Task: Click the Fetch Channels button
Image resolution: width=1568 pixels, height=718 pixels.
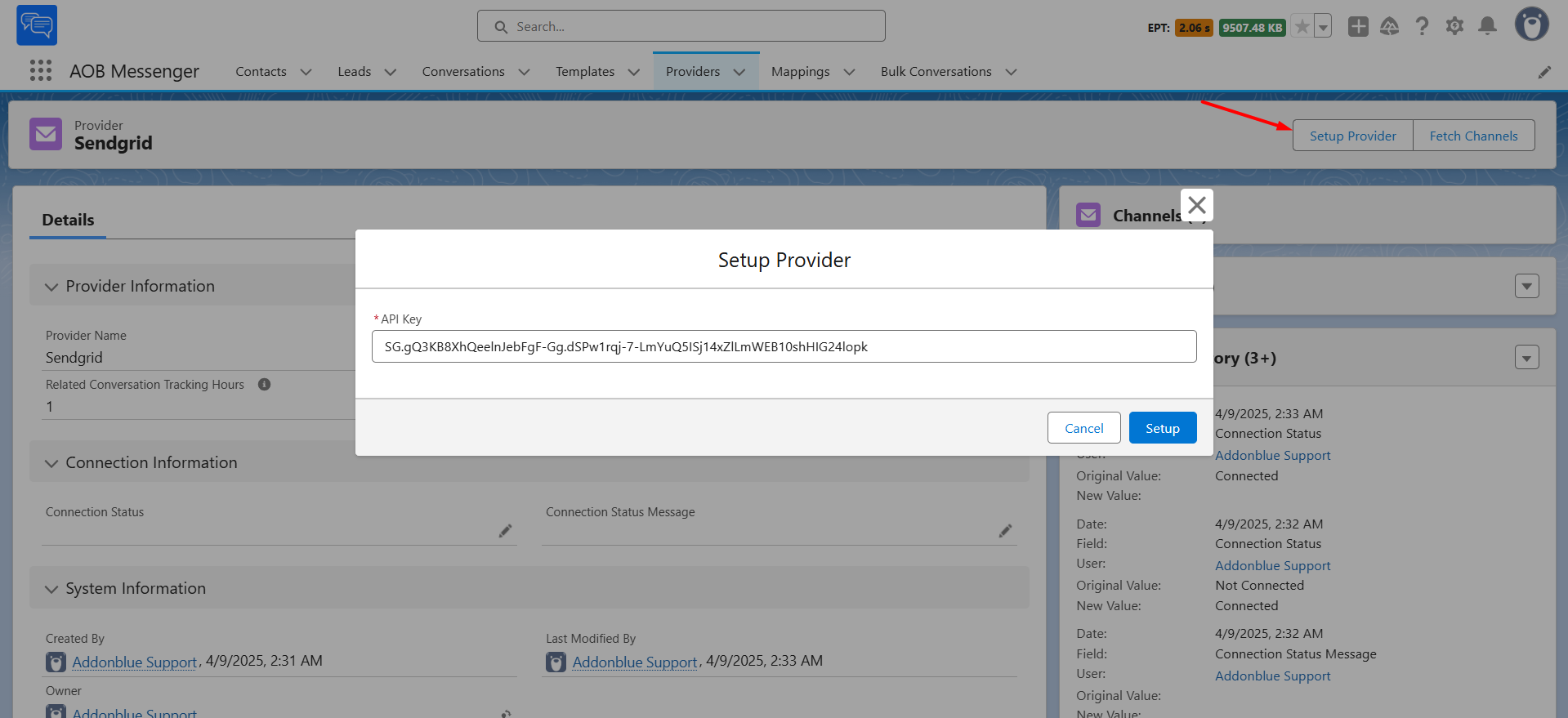Action: coord(1474,136)
